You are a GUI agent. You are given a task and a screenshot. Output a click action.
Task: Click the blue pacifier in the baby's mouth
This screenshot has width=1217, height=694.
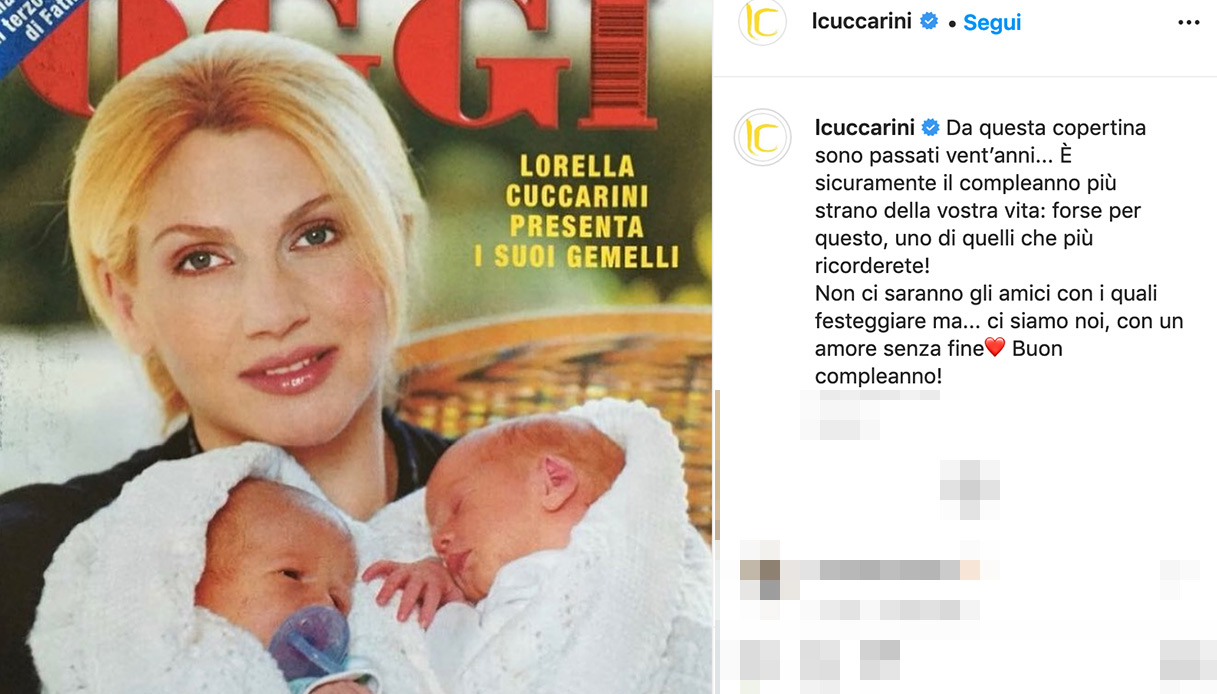[310, 644]
